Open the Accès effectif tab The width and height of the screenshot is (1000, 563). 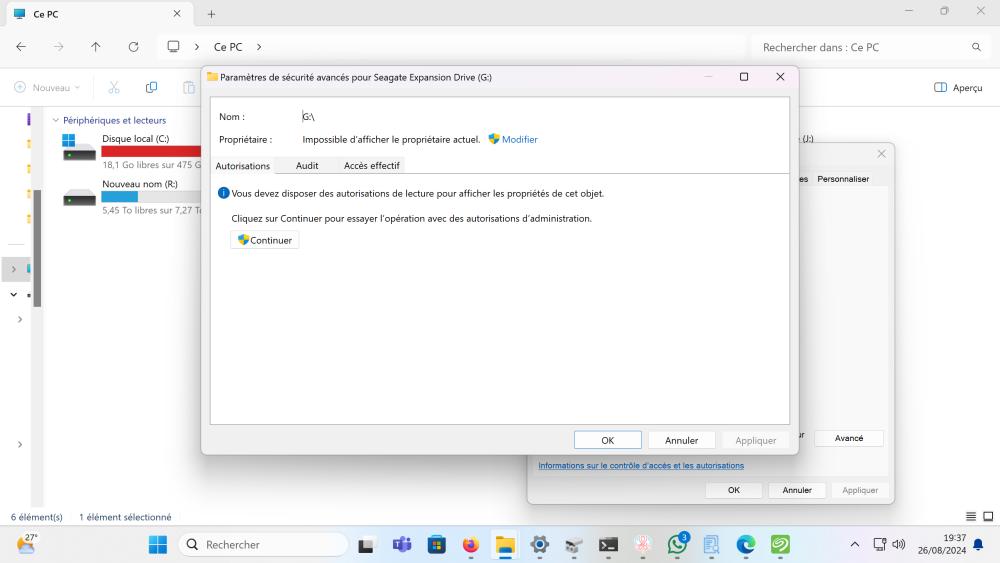[x=371, y=166]
